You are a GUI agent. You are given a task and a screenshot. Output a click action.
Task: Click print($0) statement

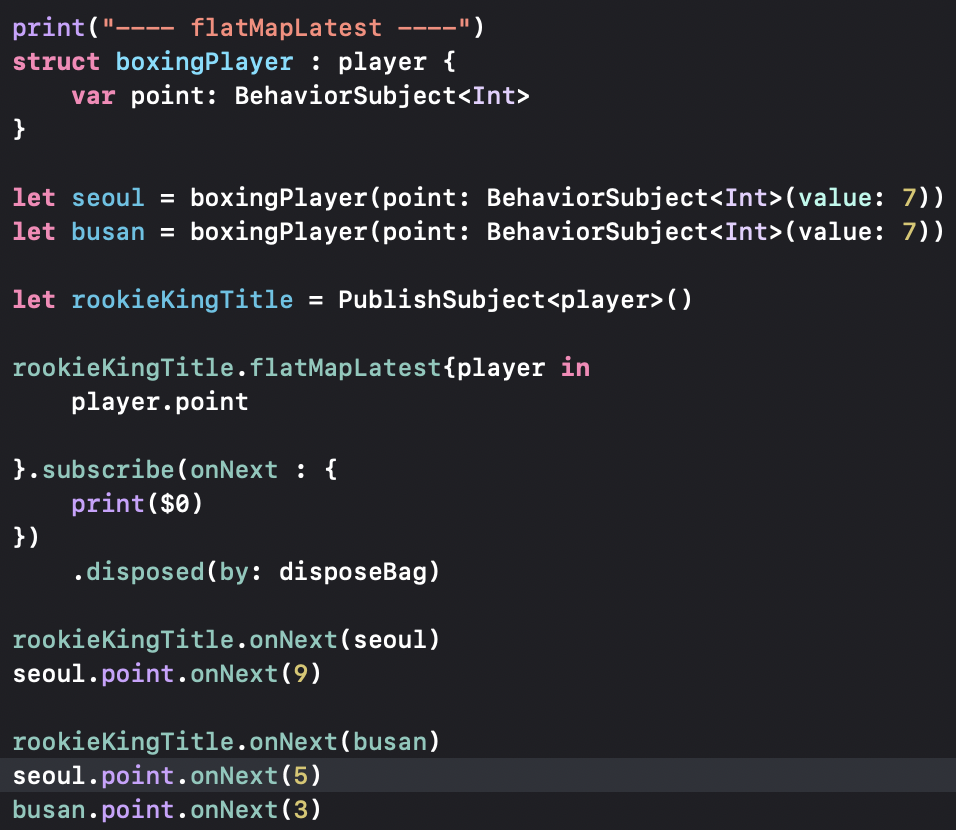137,504
